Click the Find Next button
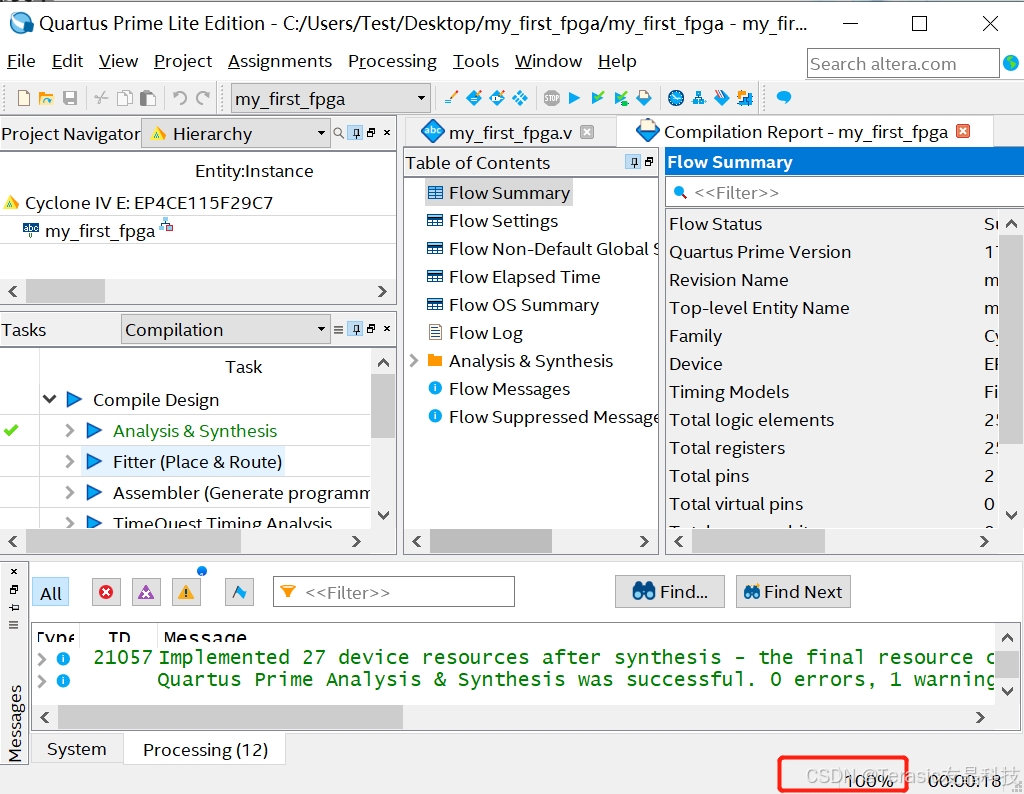 click(793, 592)
